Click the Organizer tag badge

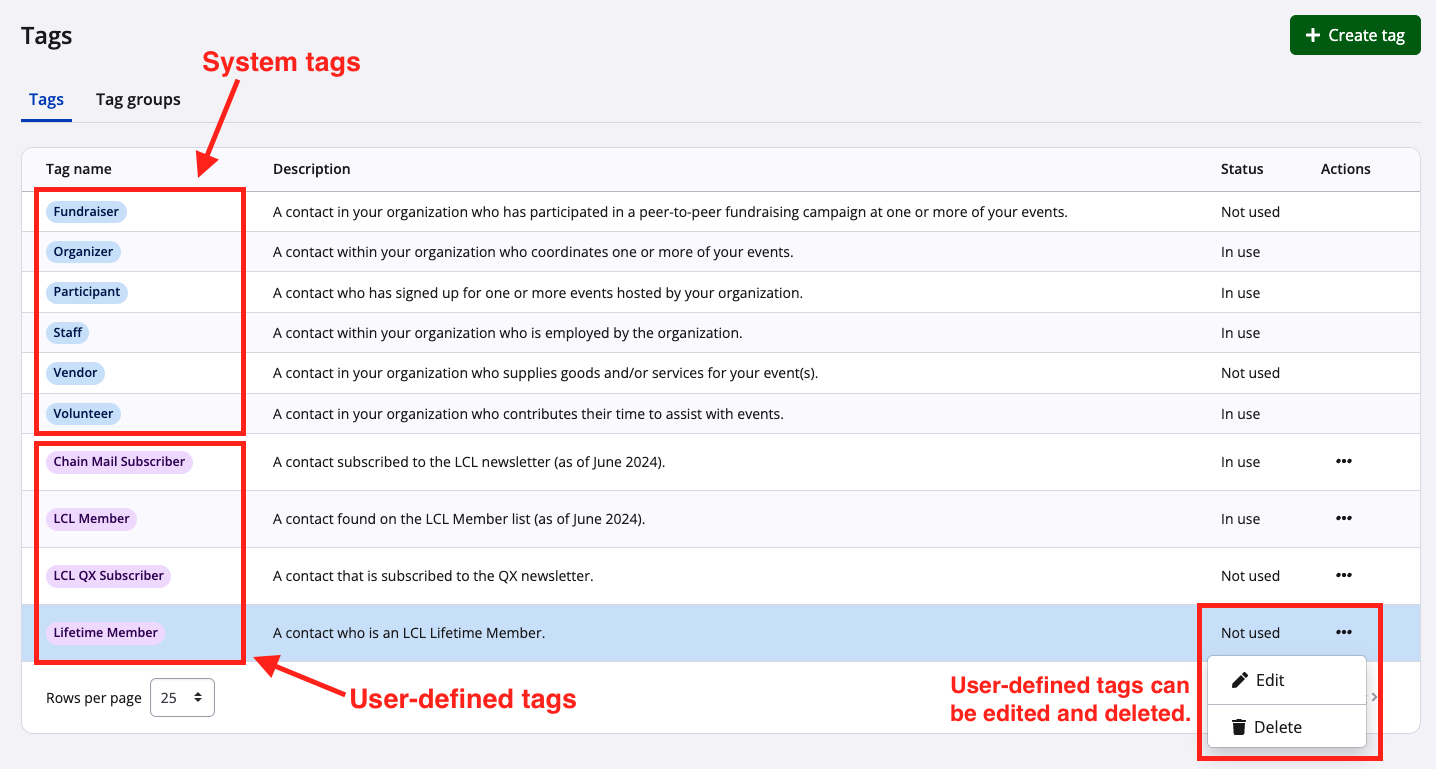83,252
